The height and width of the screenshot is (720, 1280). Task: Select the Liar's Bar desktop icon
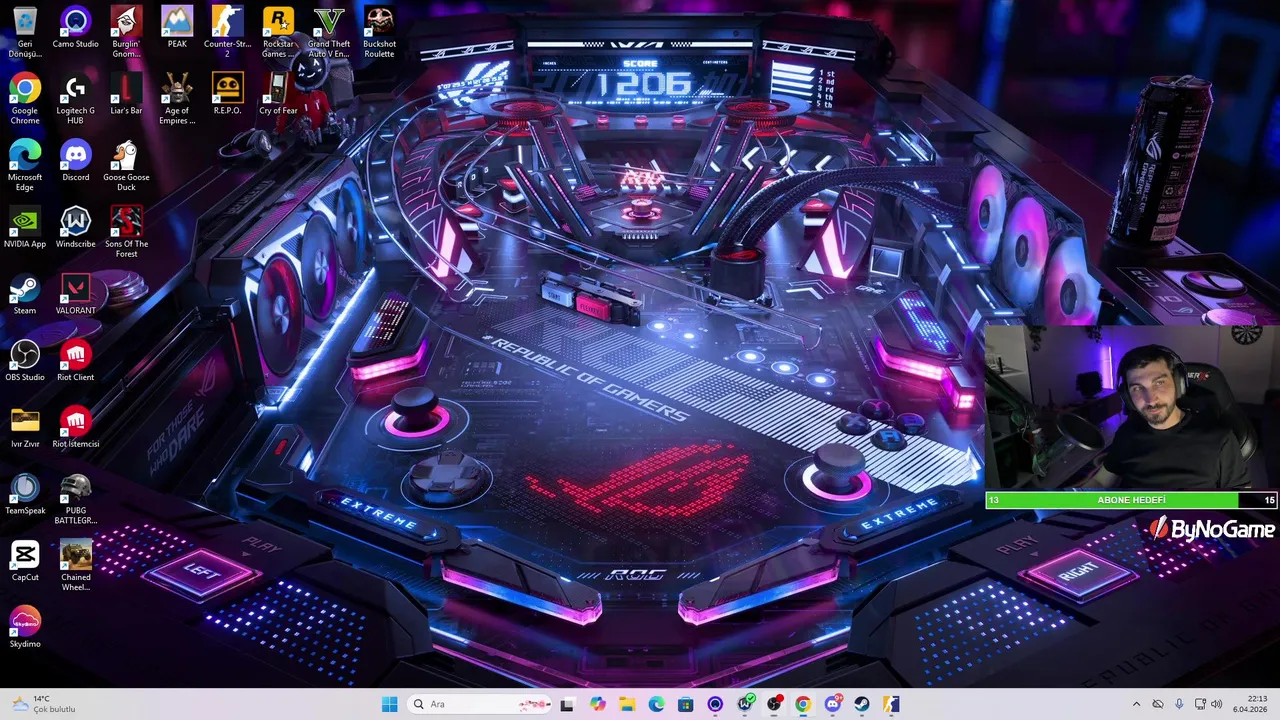click(126, 94)
